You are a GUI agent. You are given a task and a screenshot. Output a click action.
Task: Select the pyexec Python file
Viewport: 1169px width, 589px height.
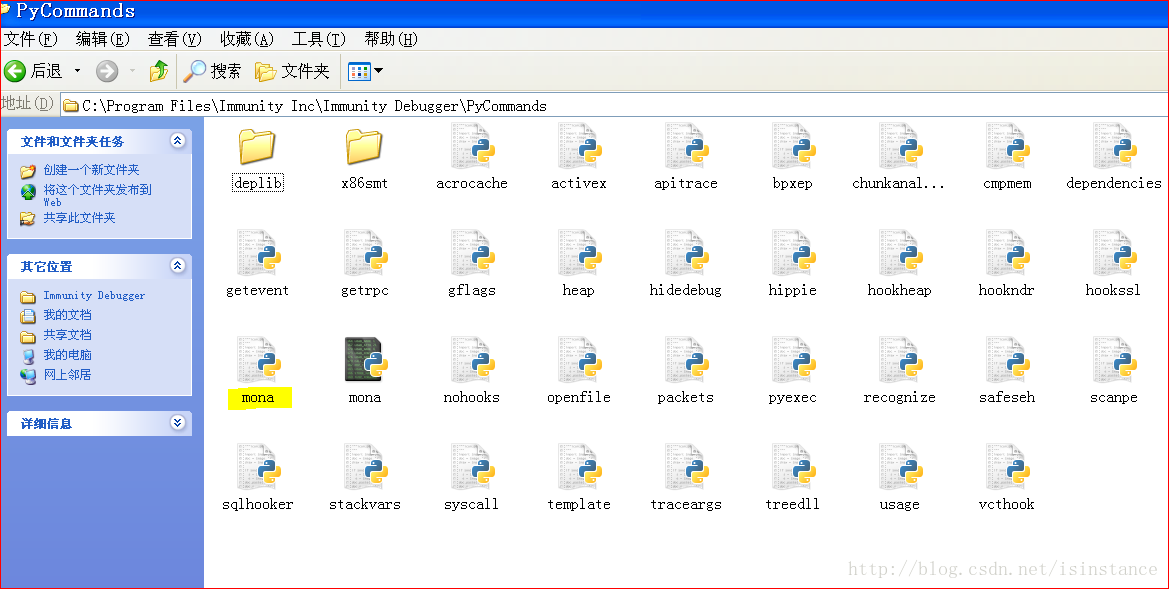[x=793, y=360]
